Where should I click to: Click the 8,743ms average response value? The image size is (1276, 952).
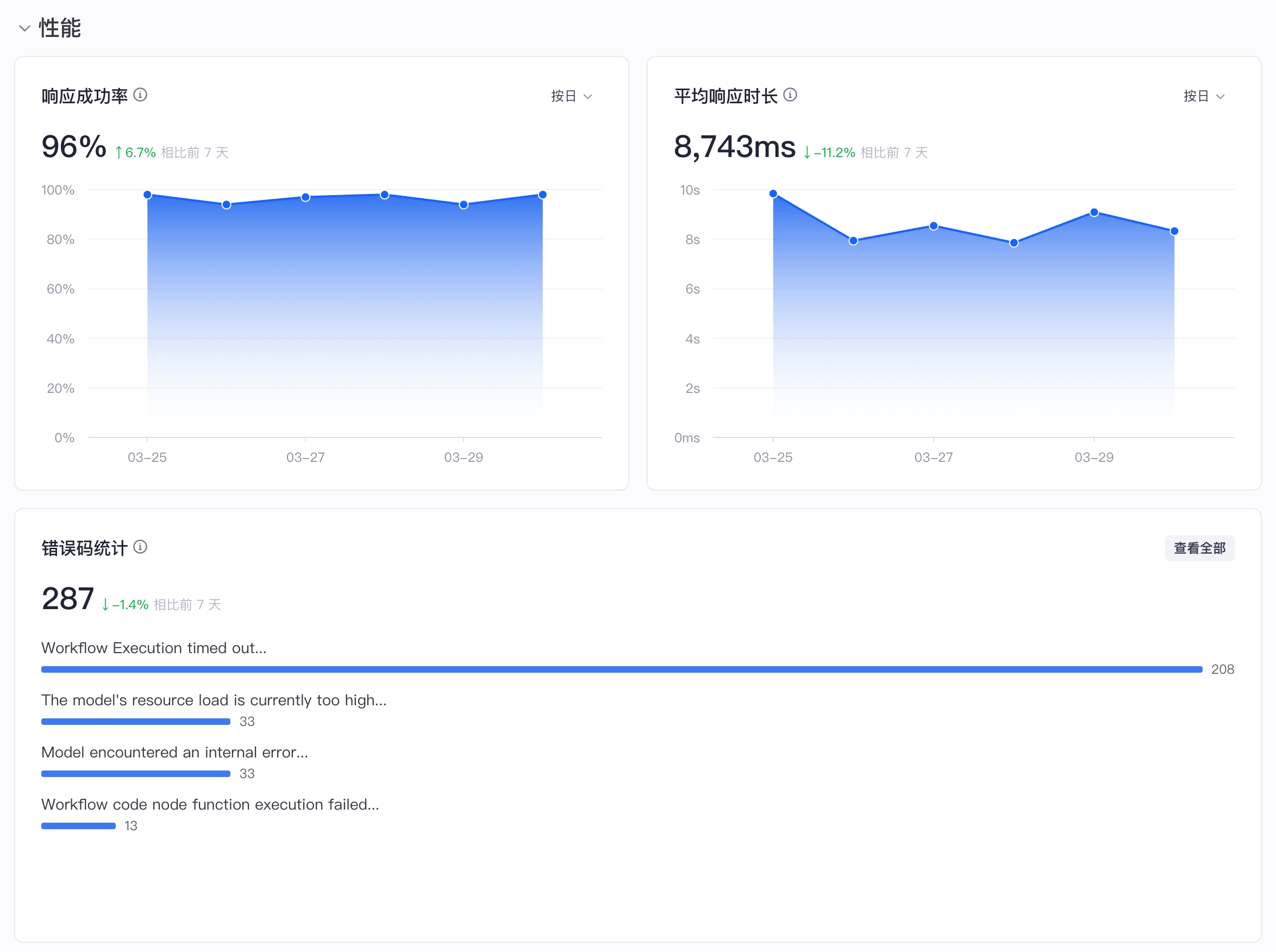735,146
